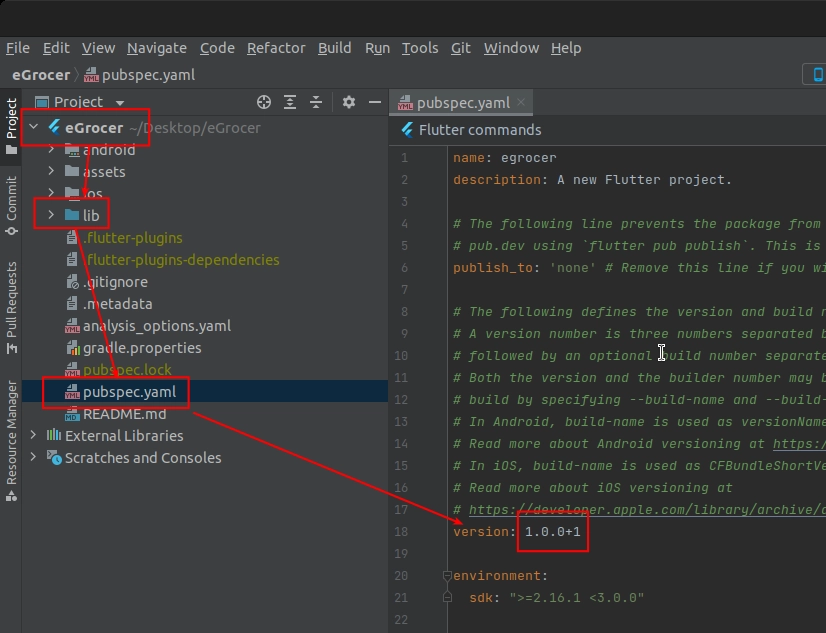Image resolution: width=826 pixels, height=633 pixels.
Task: Click the Expand All icon
Action: (x=290, y=102)
